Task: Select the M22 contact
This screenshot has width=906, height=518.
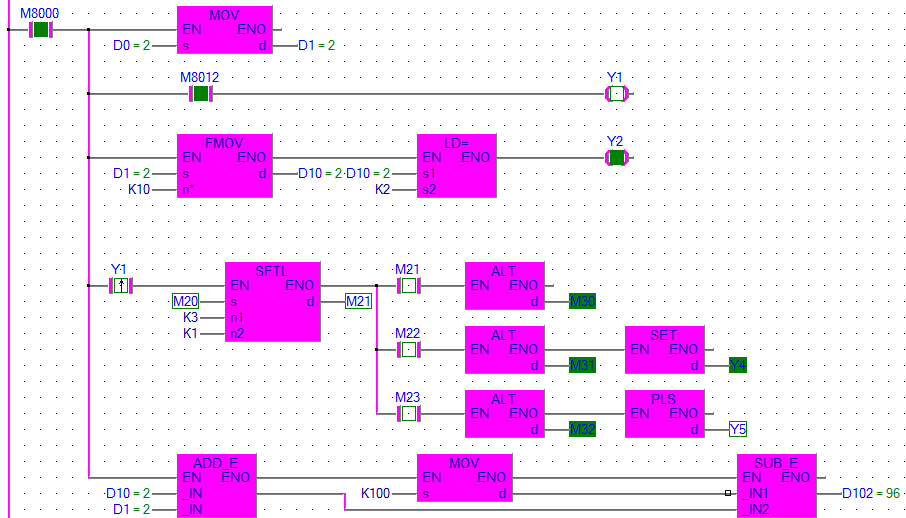Action: click(x=408, y=350)
